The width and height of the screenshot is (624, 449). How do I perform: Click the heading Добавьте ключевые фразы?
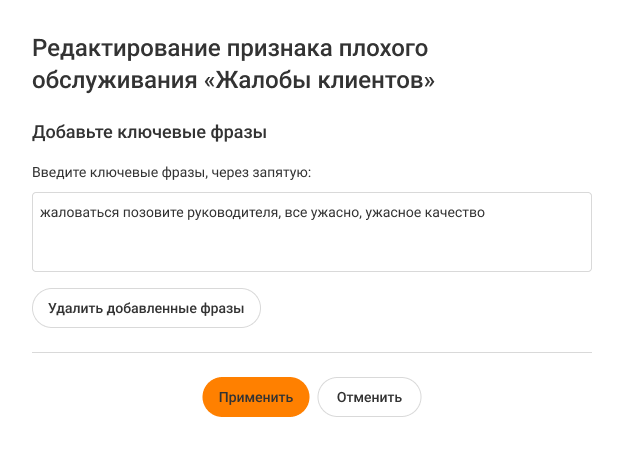pyautogui.click(x=149, y=132)
